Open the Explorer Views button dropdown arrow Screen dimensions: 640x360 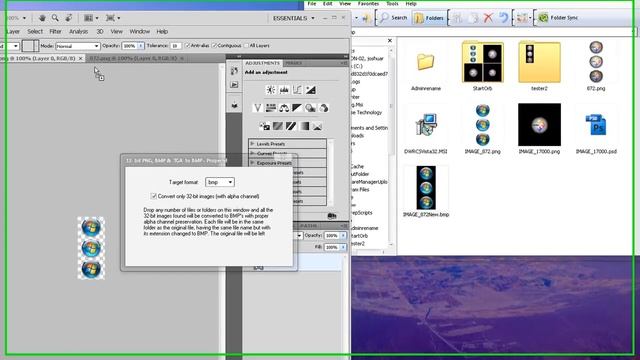tap(530, 18)
